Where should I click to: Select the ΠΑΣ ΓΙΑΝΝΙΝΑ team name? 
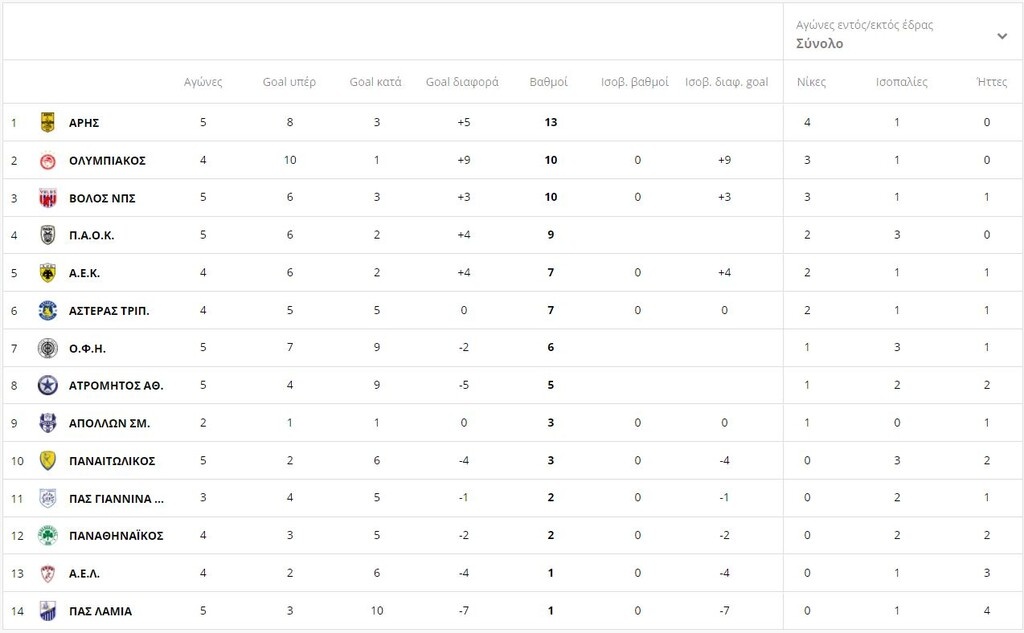[116, 498]
